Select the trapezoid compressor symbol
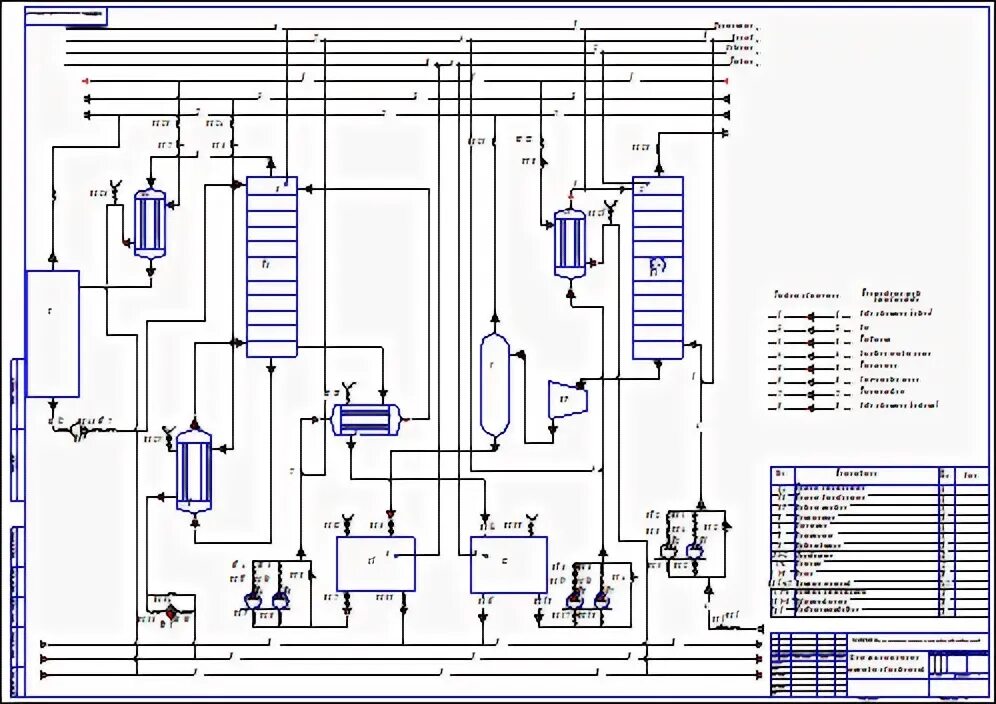This screenshot has height=704, width=996. tap(568, 400)
